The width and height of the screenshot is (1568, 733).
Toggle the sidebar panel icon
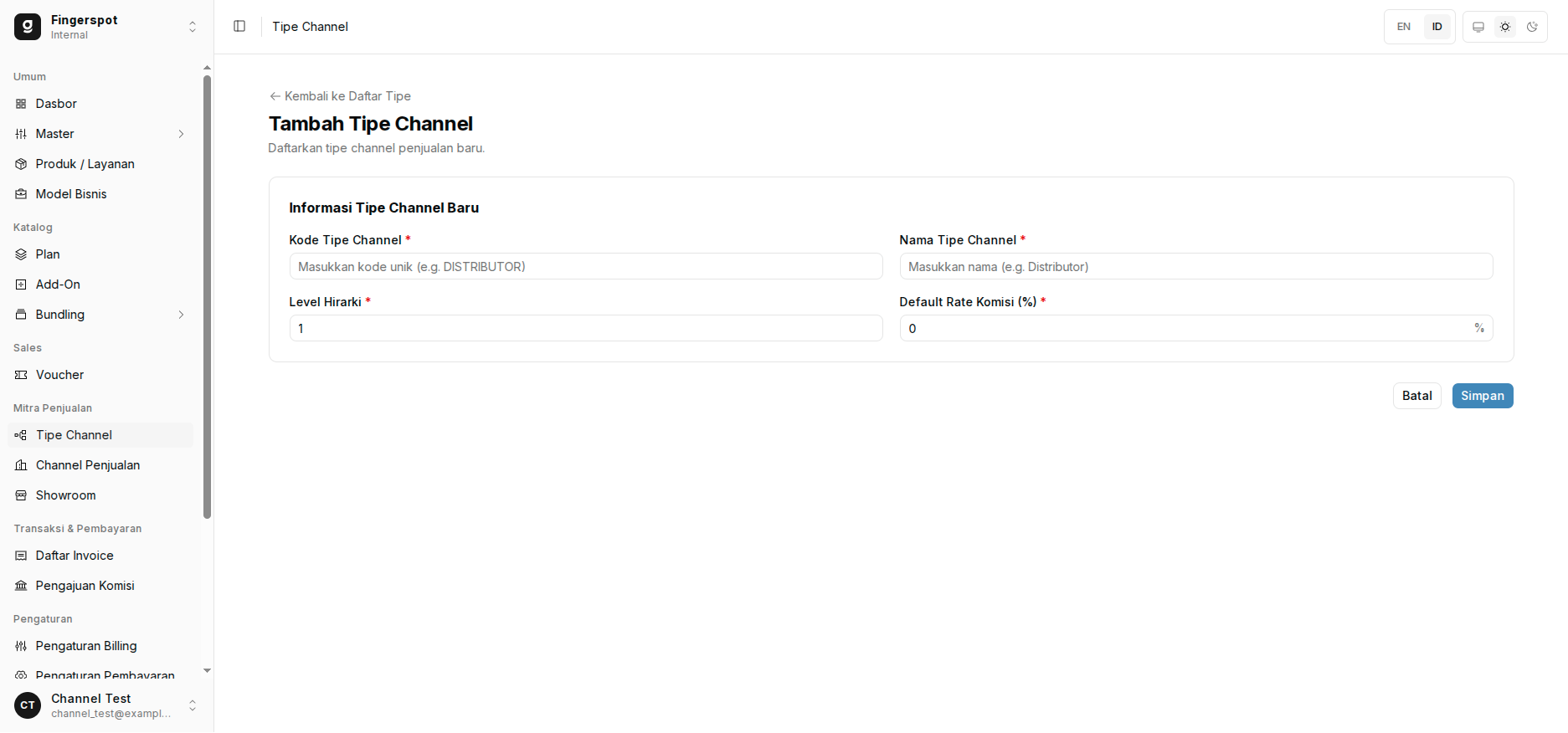pos(239,26)
